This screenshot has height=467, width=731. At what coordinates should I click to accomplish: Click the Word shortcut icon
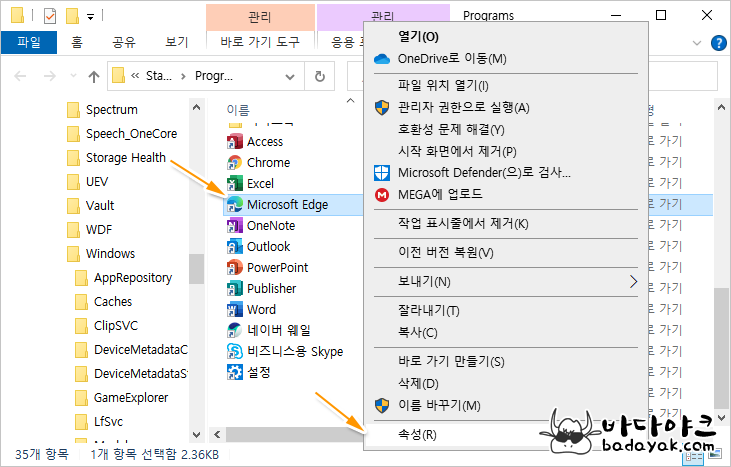coord(234,309)
